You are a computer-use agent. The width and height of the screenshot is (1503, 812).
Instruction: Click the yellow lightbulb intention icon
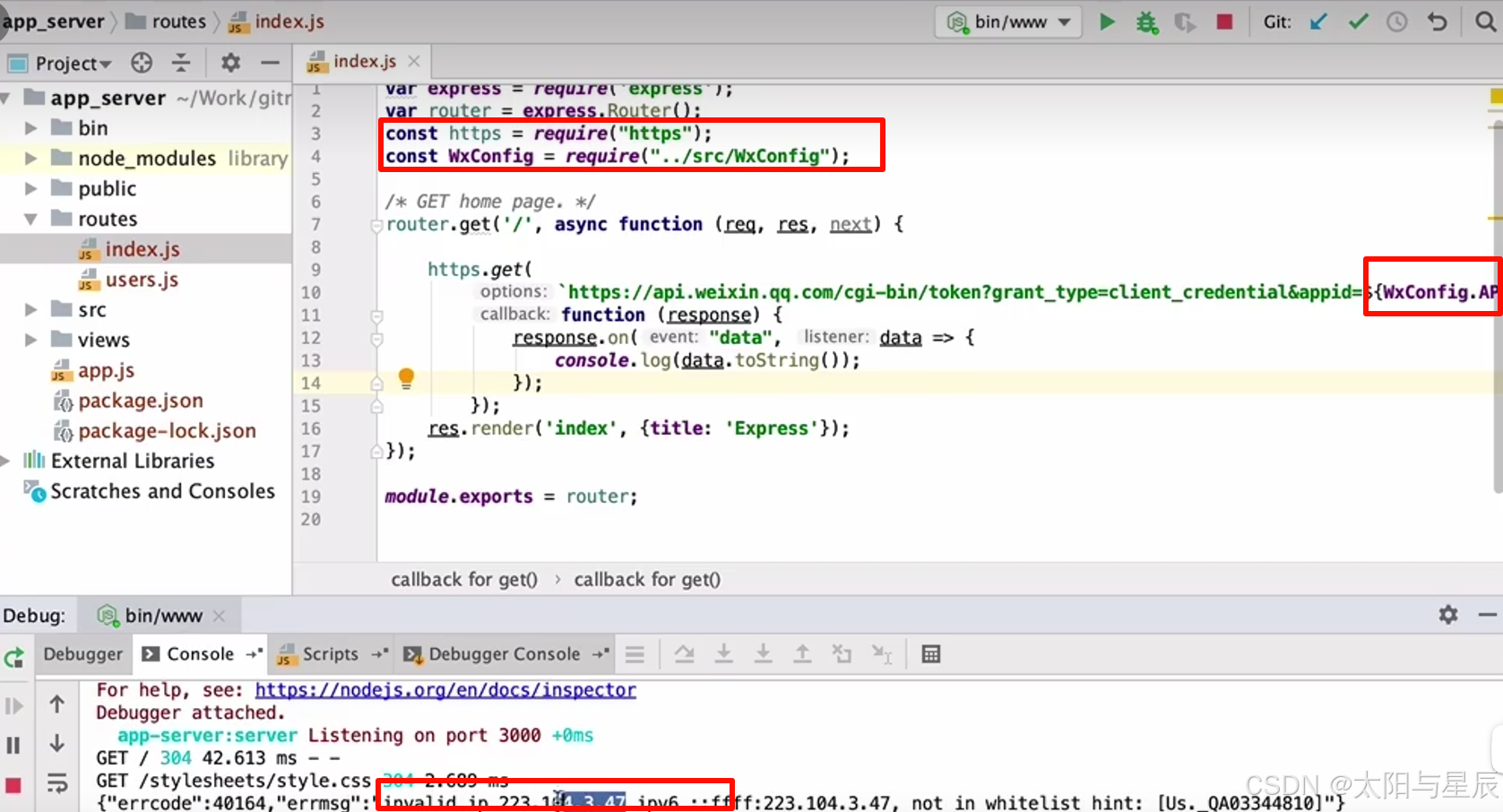406,378
